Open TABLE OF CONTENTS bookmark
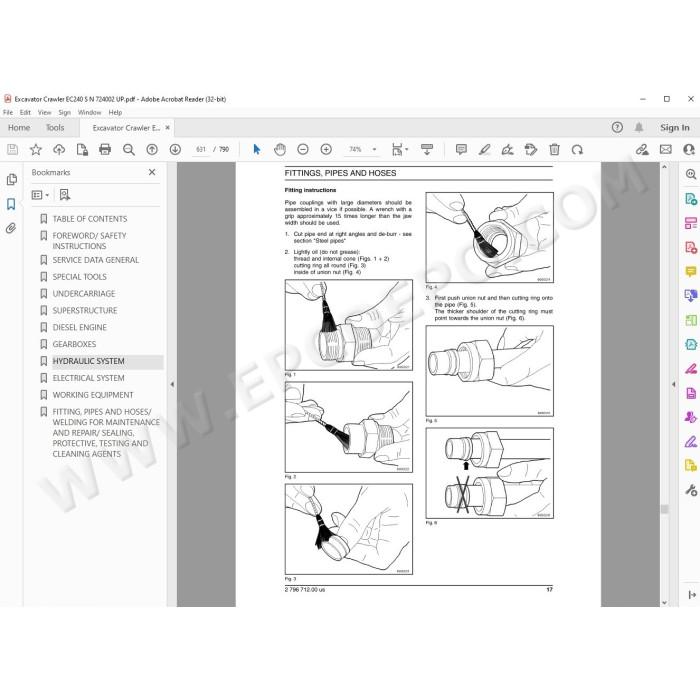This screenshot has width=700, height=700. click(x=90, y=219)
